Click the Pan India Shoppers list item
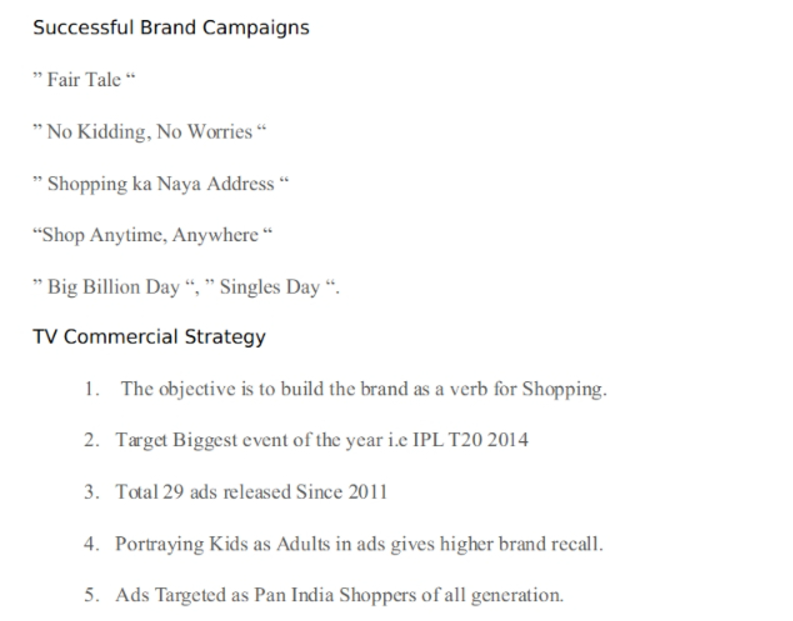 tap(339, 595)
